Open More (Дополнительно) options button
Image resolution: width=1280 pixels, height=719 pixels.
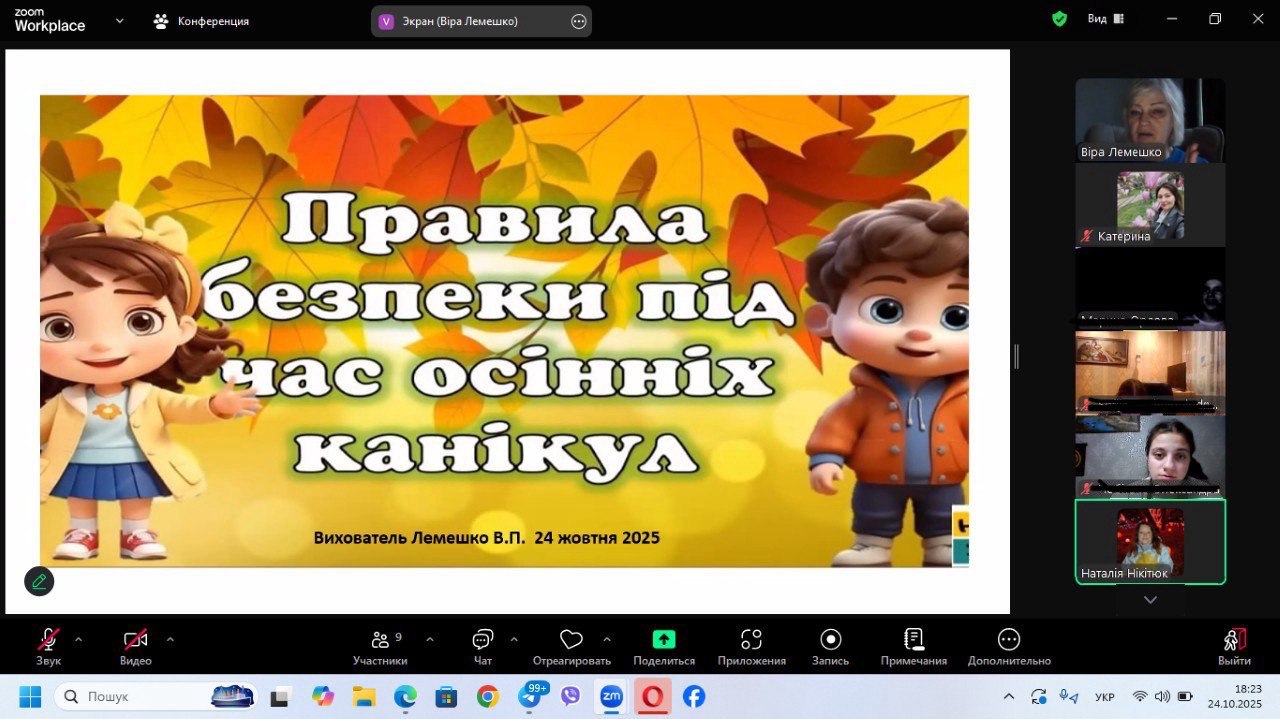click(x=1008, y=640)
